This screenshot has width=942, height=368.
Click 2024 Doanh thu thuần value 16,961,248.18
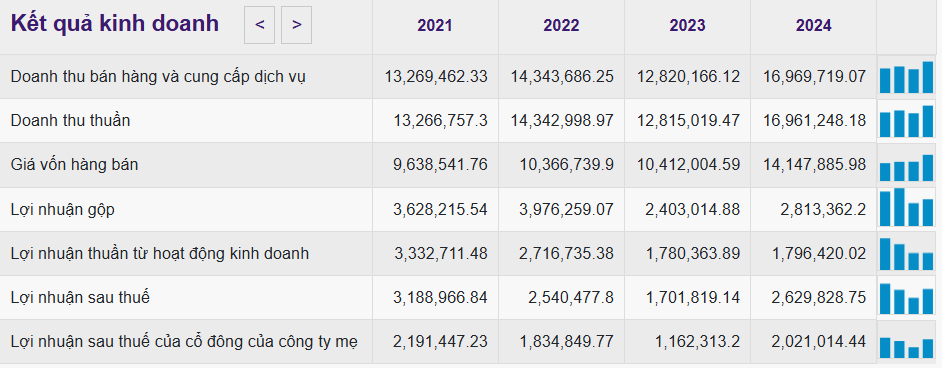click(815, 121)
